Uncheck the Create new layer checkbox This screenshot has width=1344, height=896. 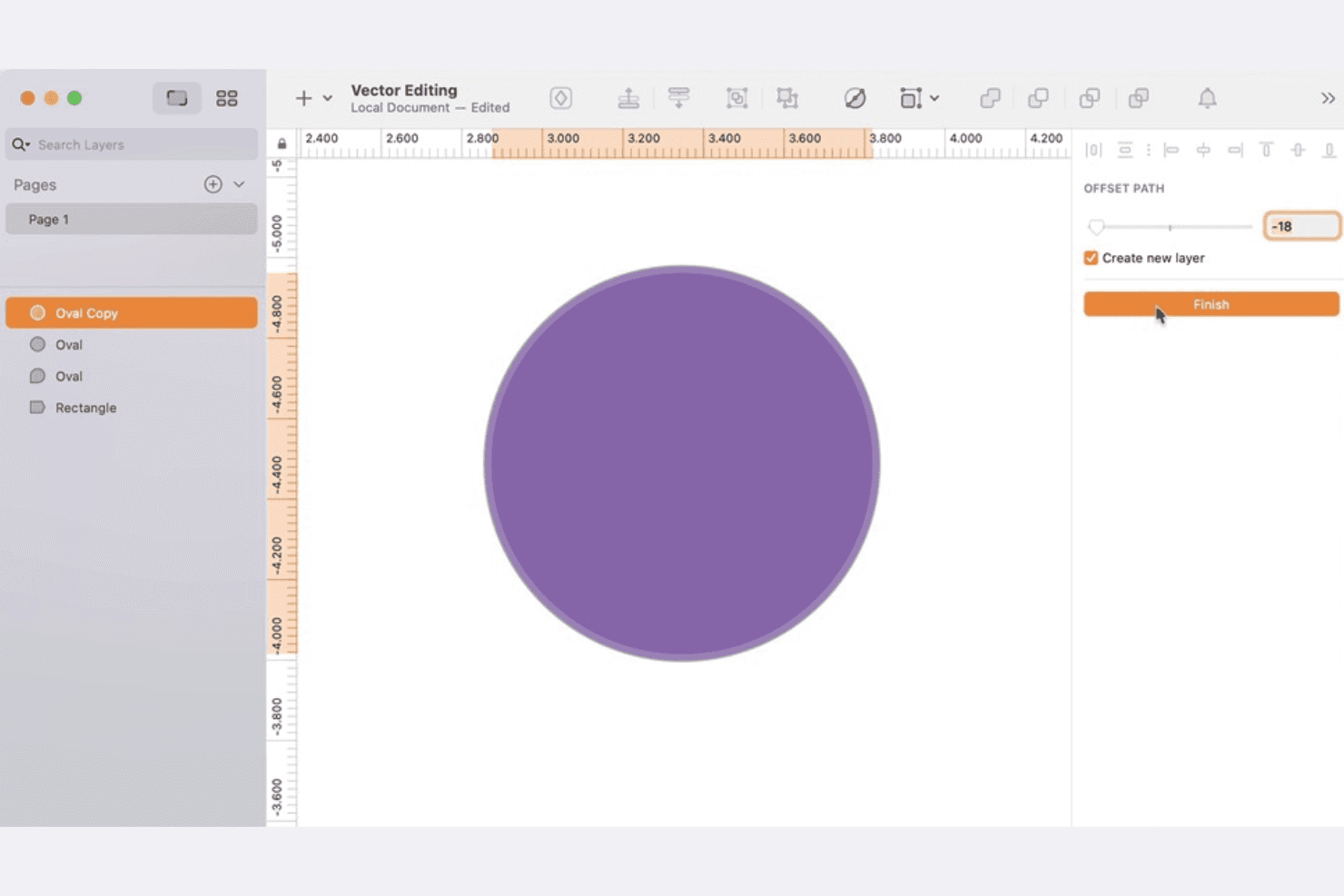[1091, 258]
